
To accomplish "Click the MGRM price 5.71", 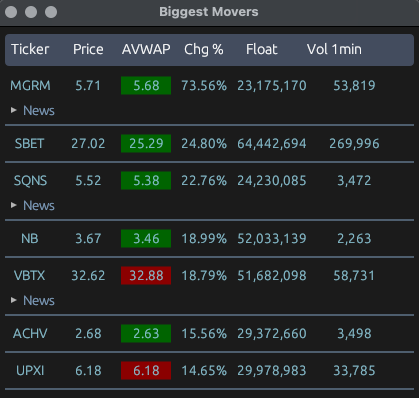I will pos(88,86).
